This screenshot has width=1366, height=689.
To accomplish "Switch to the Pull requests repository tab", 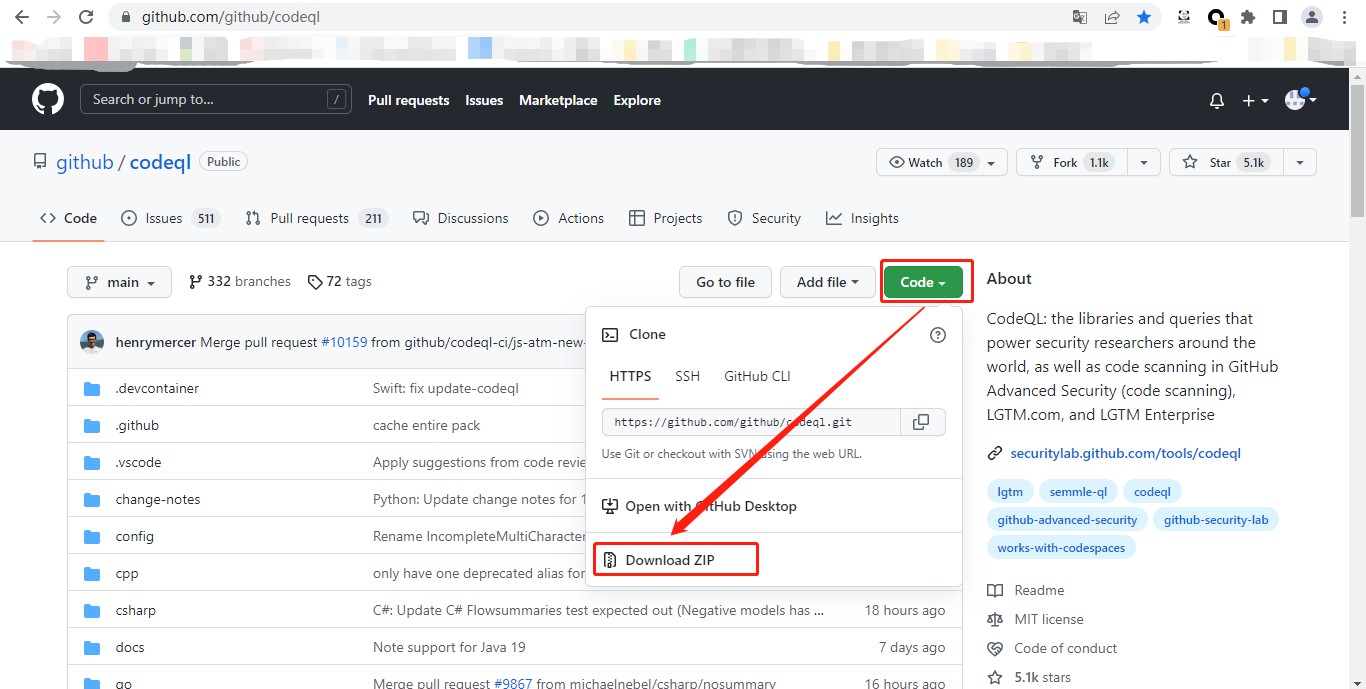I will [316, 218].
